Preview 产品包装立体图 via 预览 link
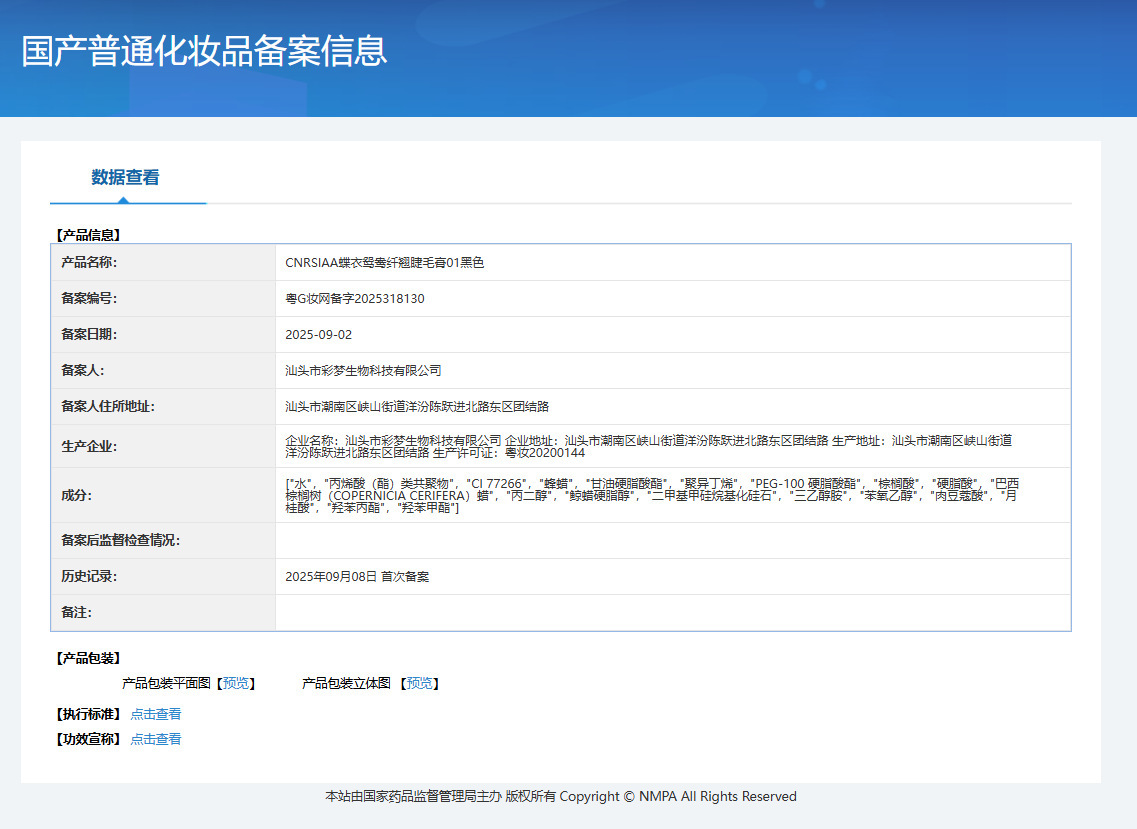Image resolution: width=1137 pixels, height=829 pixels. [419, 683]
